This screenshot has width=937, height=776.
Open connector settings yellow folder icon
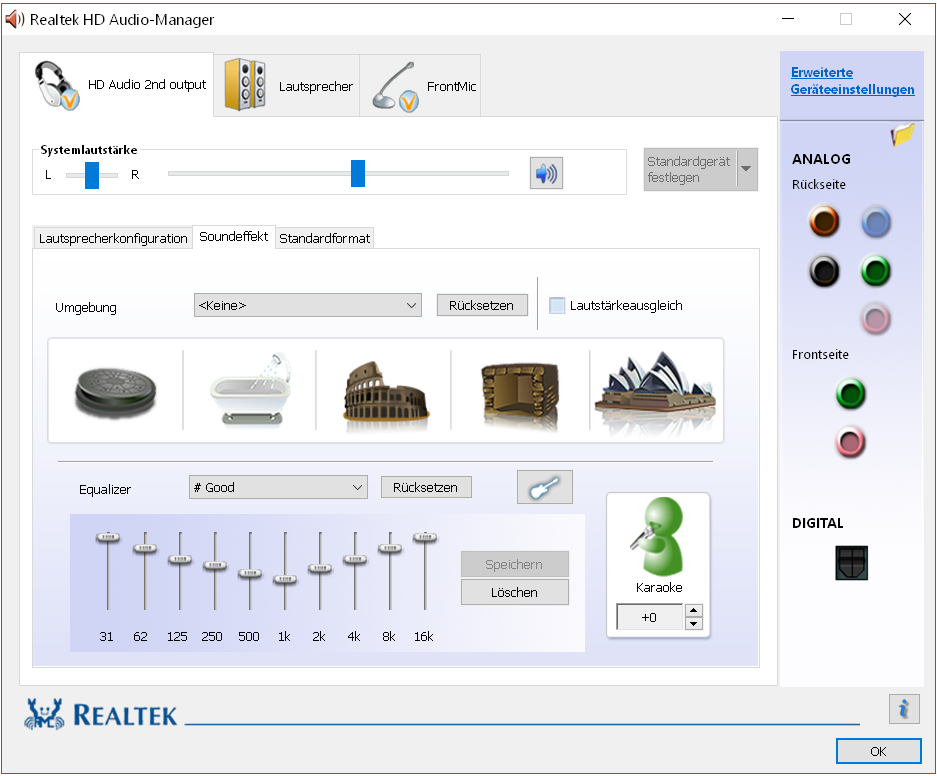pyautogui.click(x=902, y=134)
